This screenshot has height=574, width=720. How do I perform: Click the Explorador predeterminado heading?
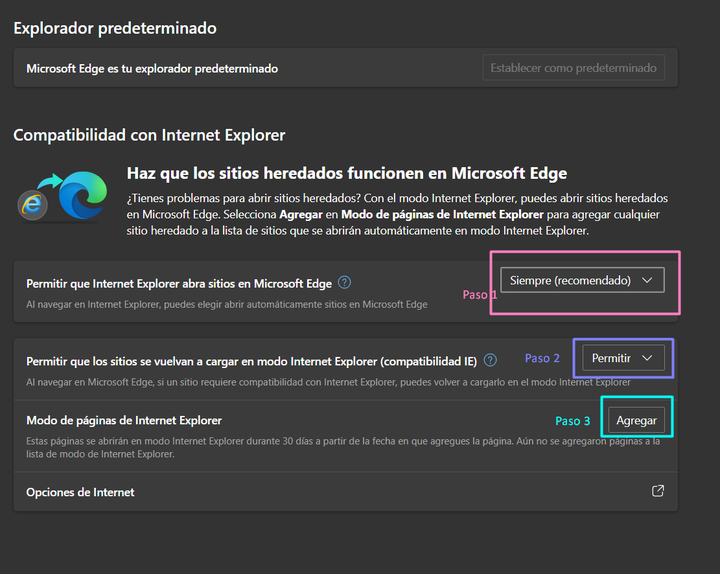click(114, 28)
